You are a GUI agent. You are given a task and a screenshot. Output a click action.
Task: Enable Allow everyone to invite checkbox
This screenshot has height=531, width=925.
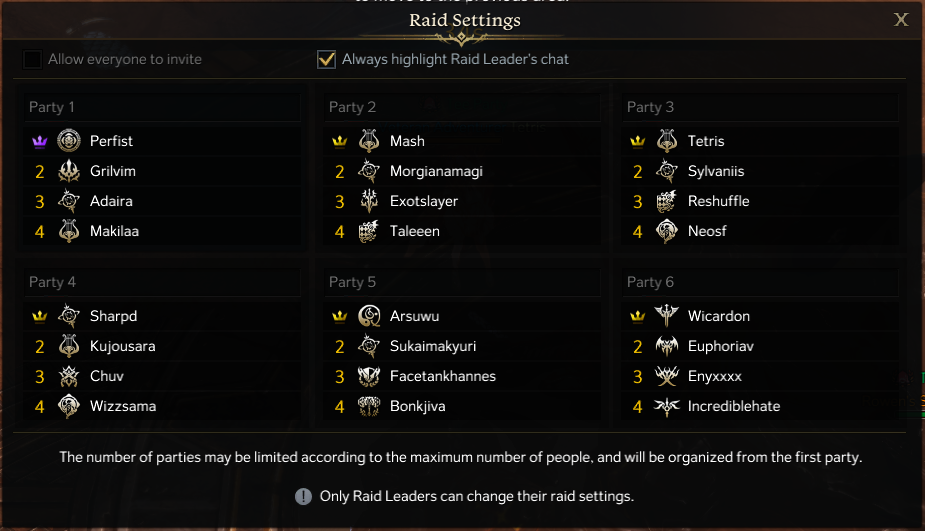[x=33, y=59]
